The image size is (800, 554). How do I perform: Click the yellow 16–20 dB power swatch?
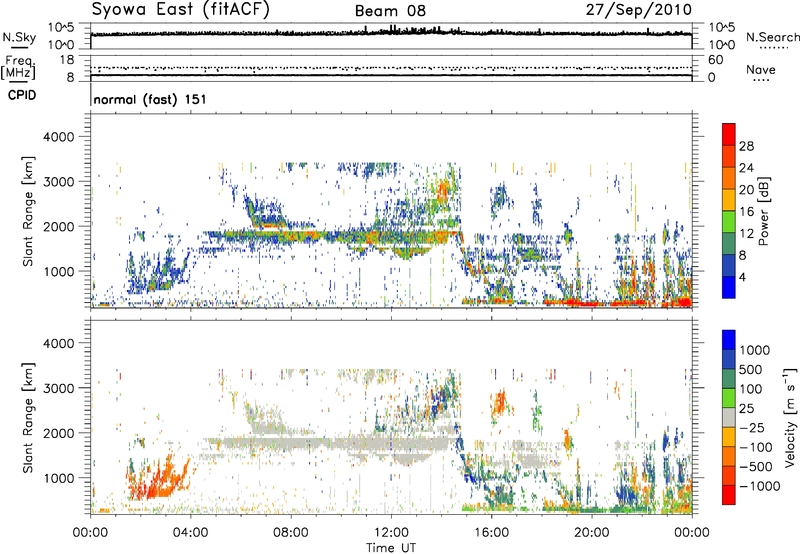[x=729, y=200]
